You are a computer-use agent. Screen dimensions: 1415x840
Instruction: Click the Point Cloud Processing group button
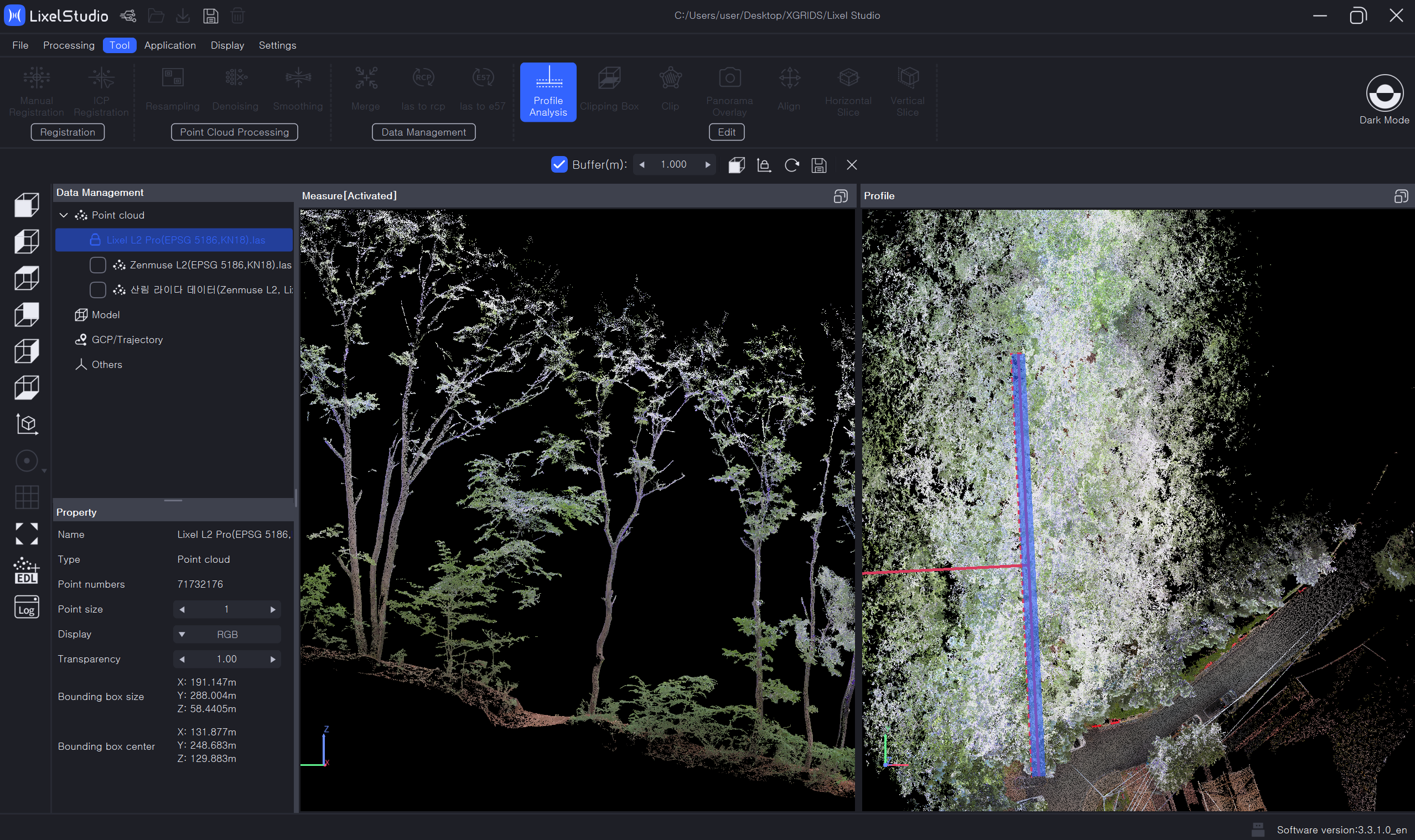coord(234,132)
